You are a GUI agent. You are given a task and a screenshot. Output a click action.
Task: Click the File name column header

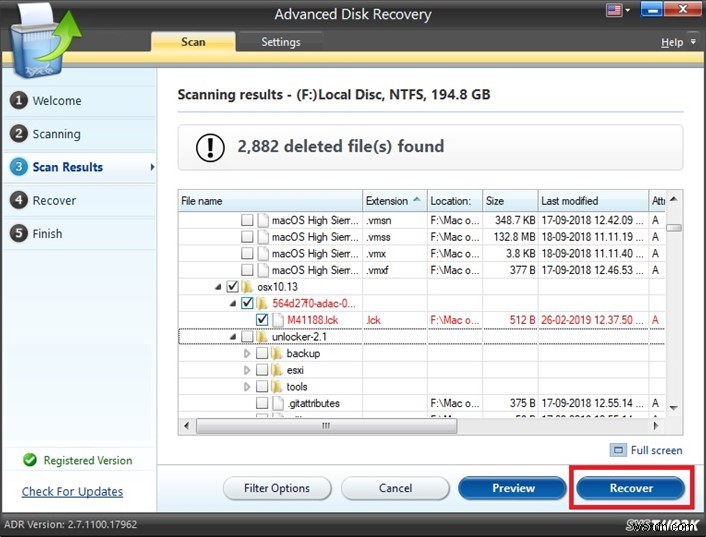(x=270, y=201)
